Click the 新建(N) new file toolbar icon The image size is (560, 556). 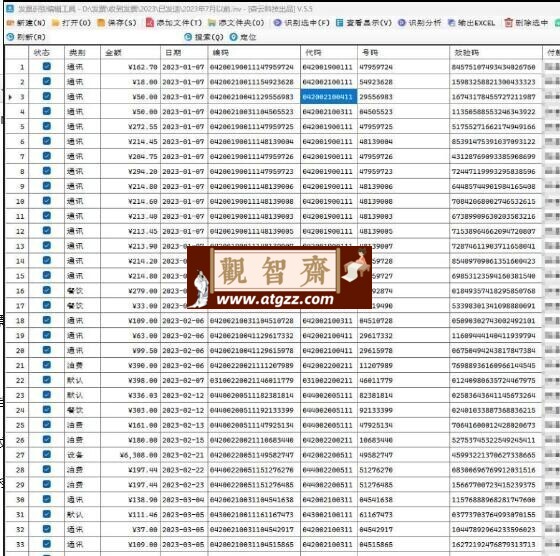pos(10,23)
